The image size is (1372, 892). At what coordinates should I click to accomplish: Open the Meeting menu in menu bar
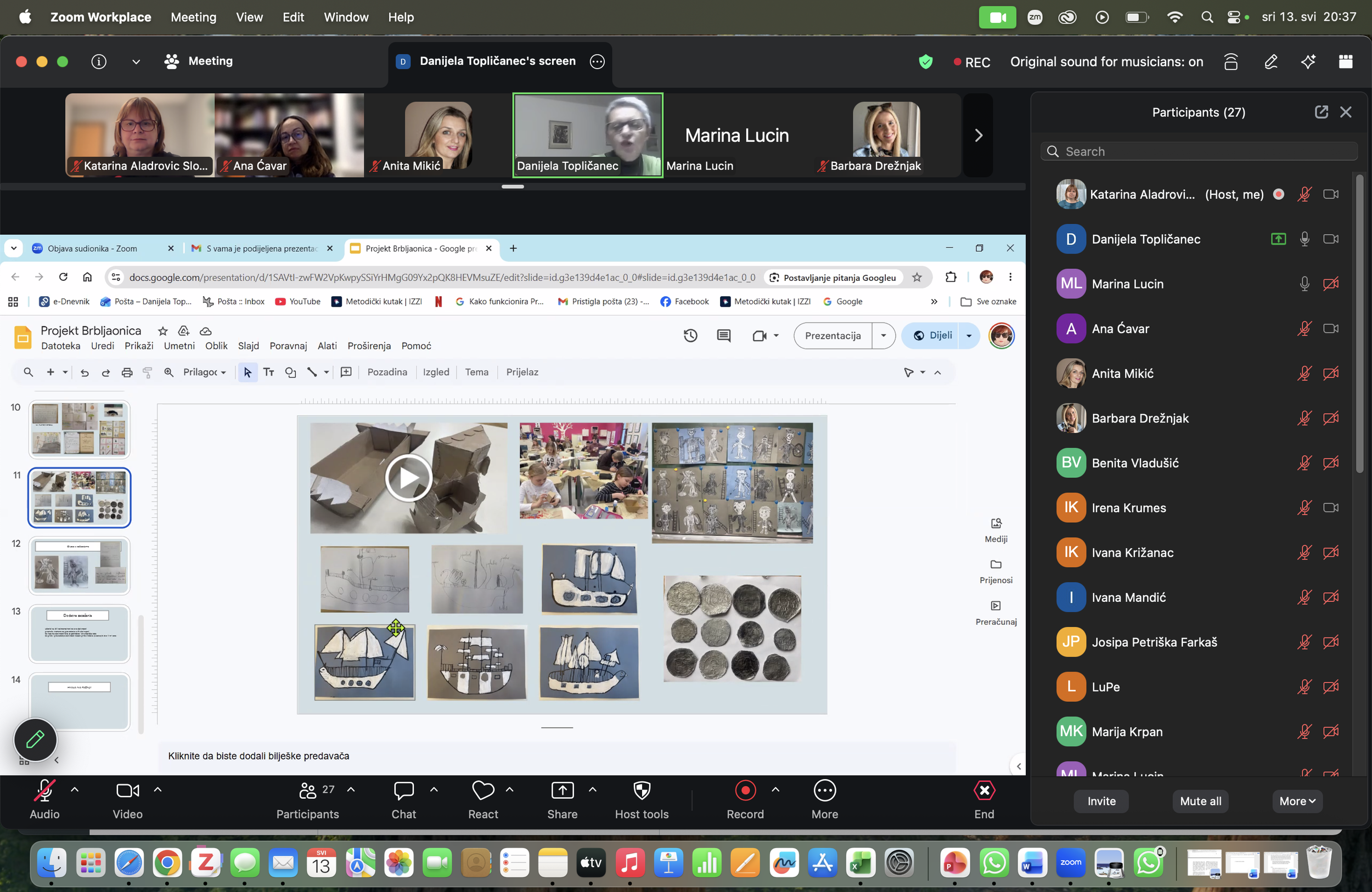(194, 18)
